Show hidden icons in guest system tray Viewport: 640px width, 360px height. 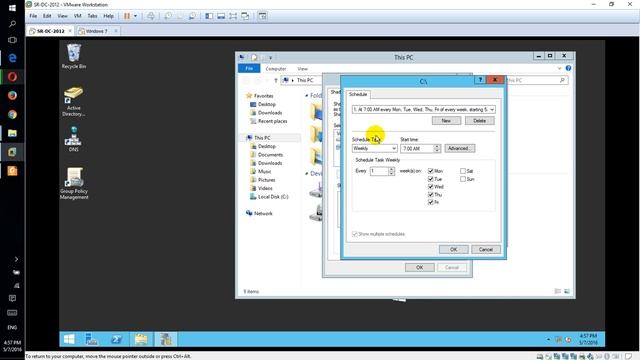pyautogui.click(x=548, y=339)
